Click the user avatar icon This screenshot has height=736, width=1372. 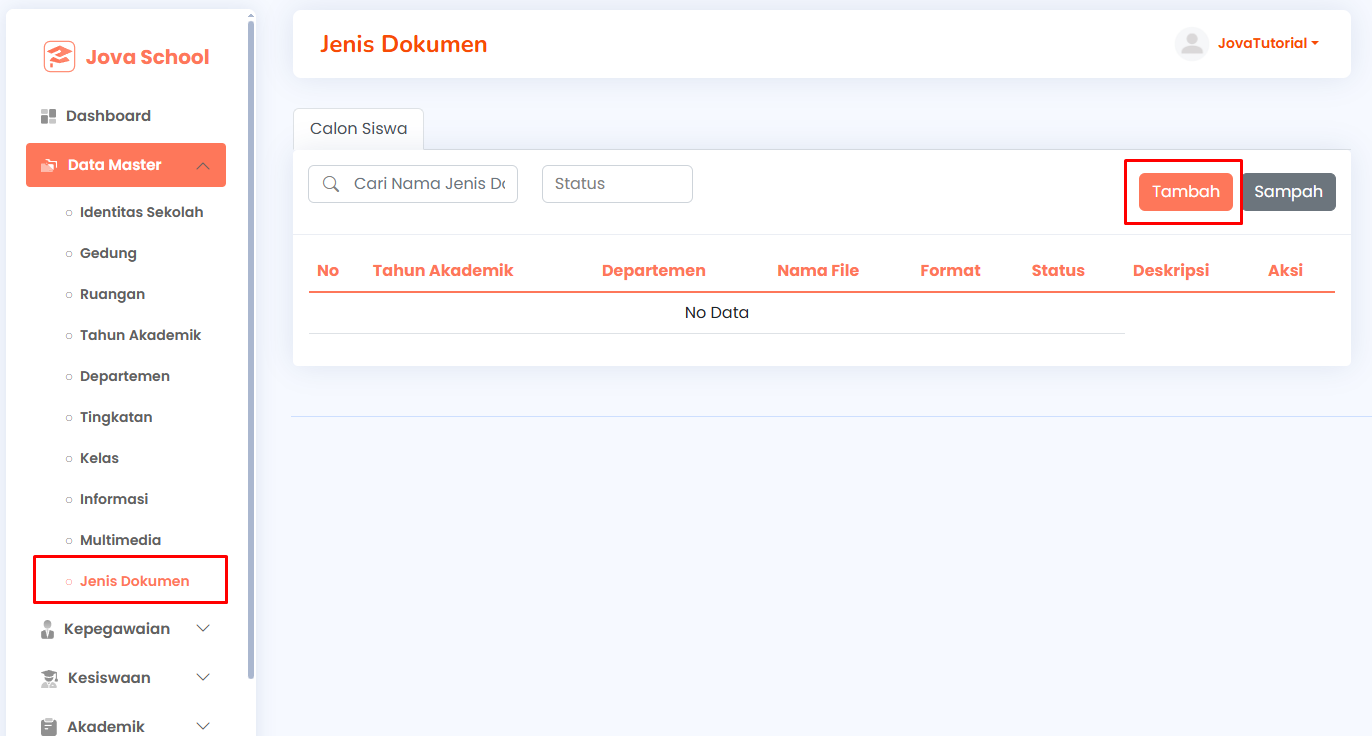[1192, 44]
